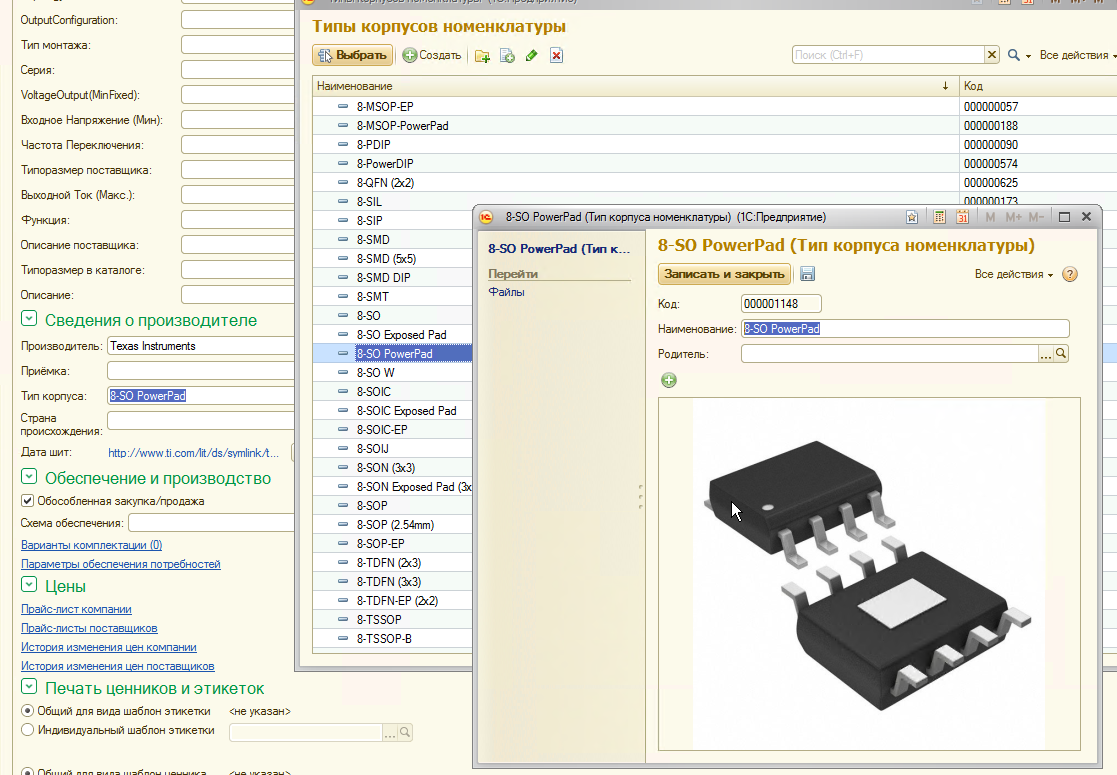Click the floppy disk save icon
The height and width of the screenshot is (775, 1117).
pos(807,274)
